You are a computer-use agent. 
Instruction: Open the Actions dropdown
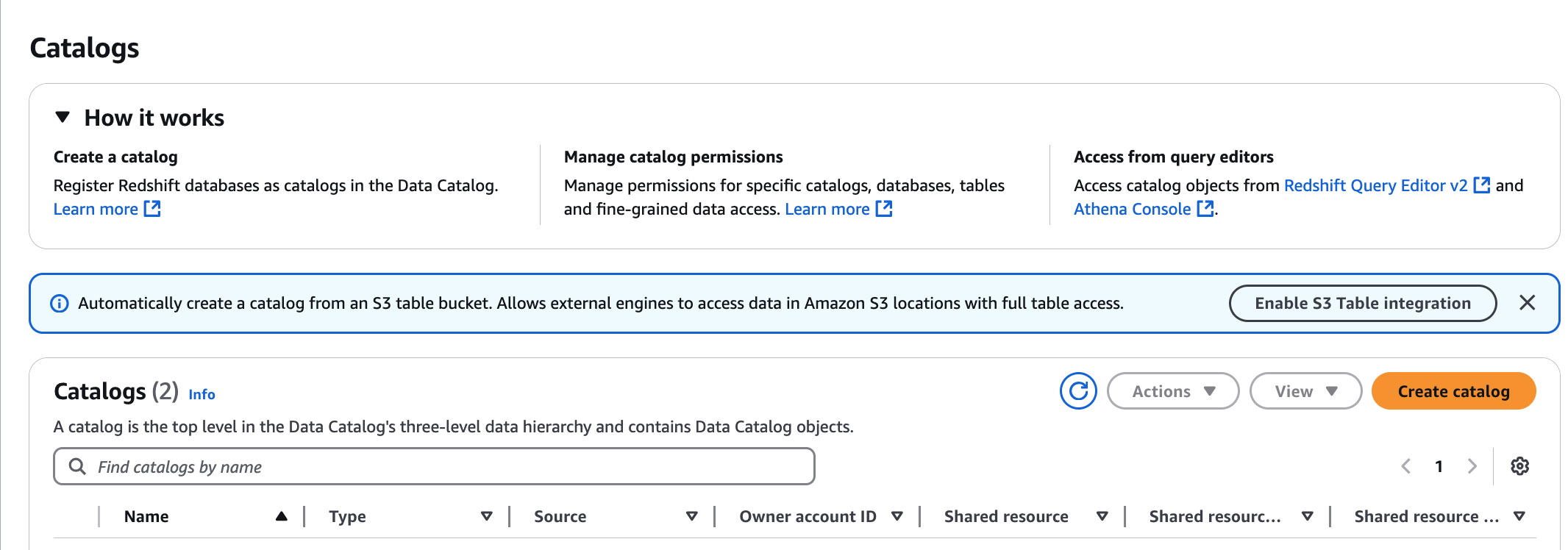point(1172,391)
